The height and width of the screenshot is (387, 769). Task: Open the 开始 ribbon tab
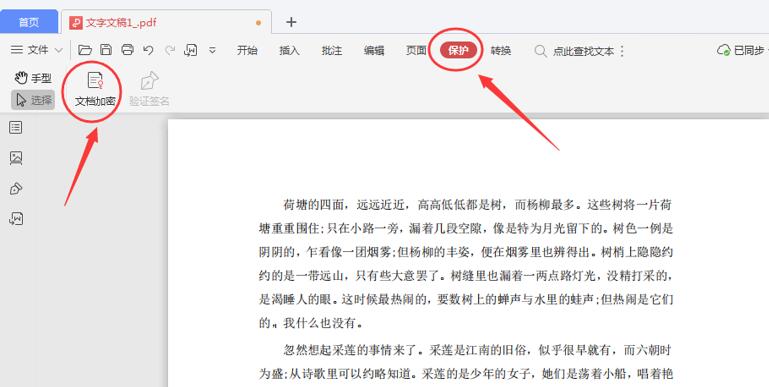[x=247, y=50]
